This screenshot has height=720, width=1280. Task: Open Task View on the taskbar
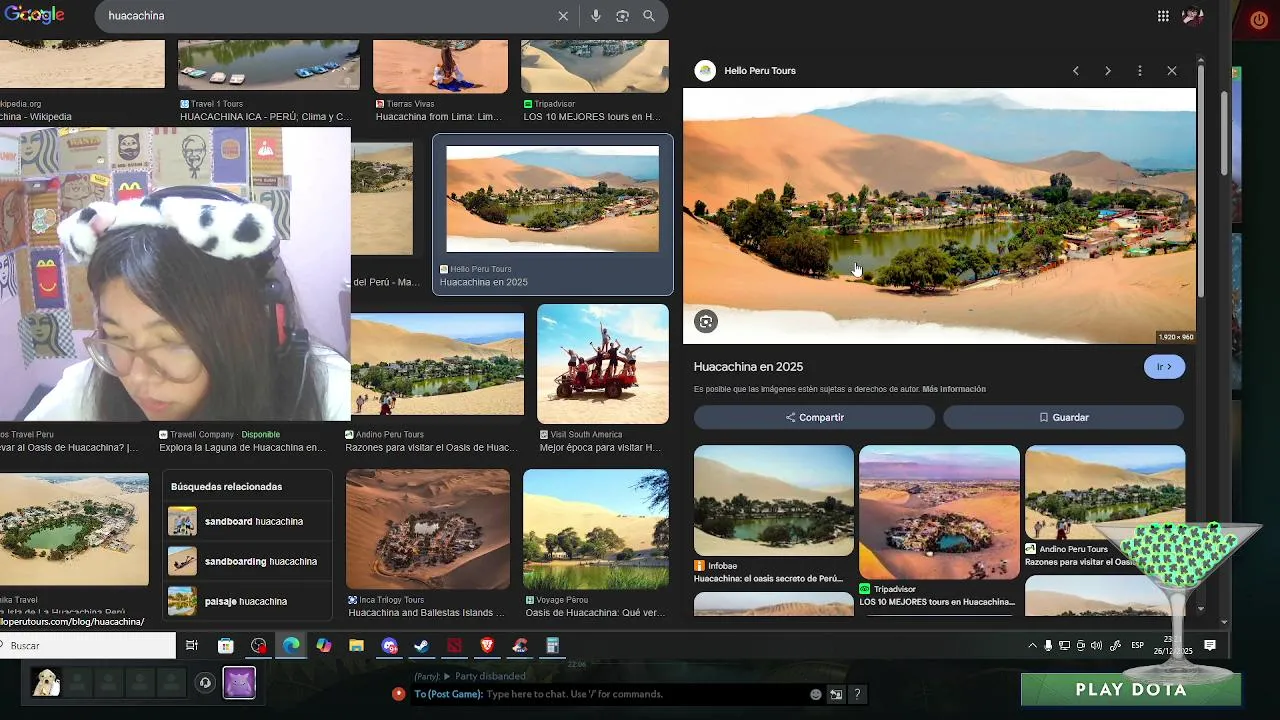click(x=192, y=646)
